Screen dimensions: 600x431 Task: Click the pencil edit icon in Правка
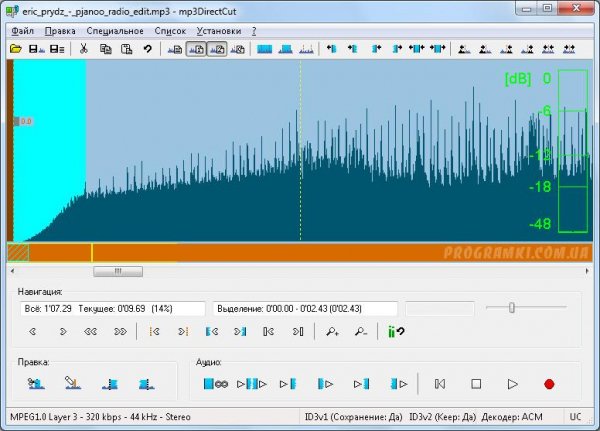click(73, 383)
